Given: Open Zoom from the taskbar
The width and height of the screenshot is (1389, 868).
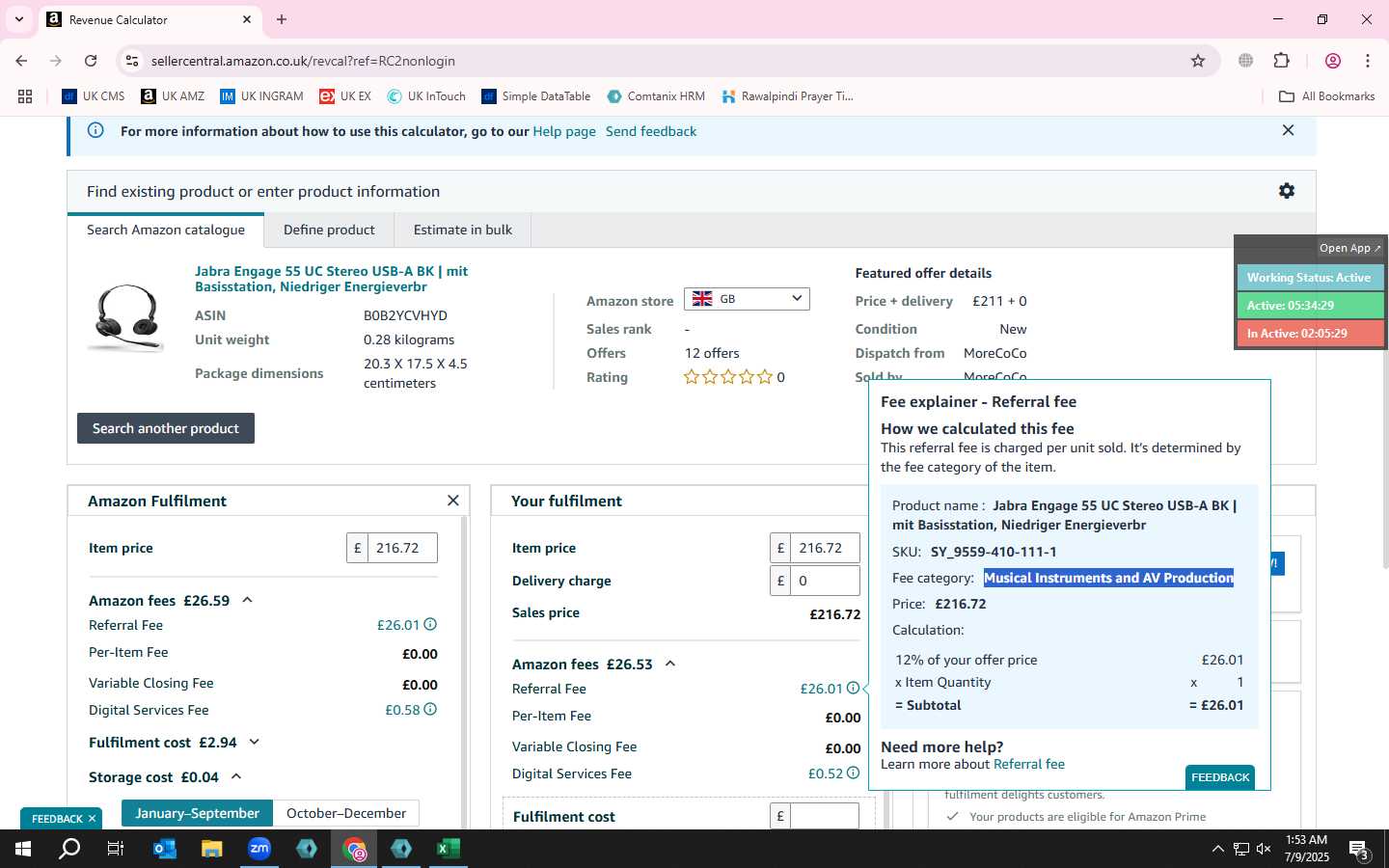Looking at the screenshot, I should pyautogui.click(x=259, y=849).
